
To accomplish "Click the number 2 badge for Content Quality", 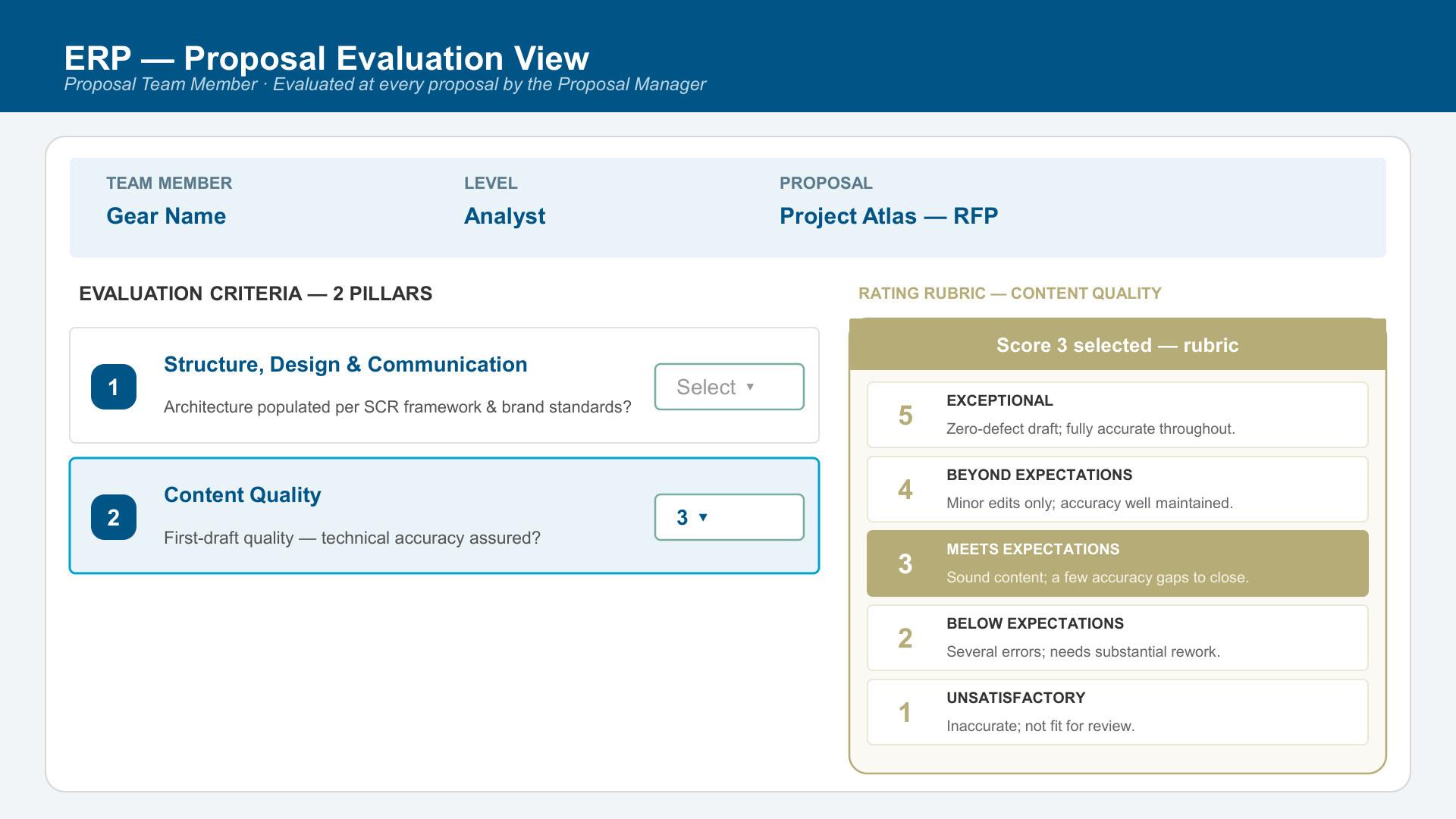I will pyautogui.click(x=114, y=517).
